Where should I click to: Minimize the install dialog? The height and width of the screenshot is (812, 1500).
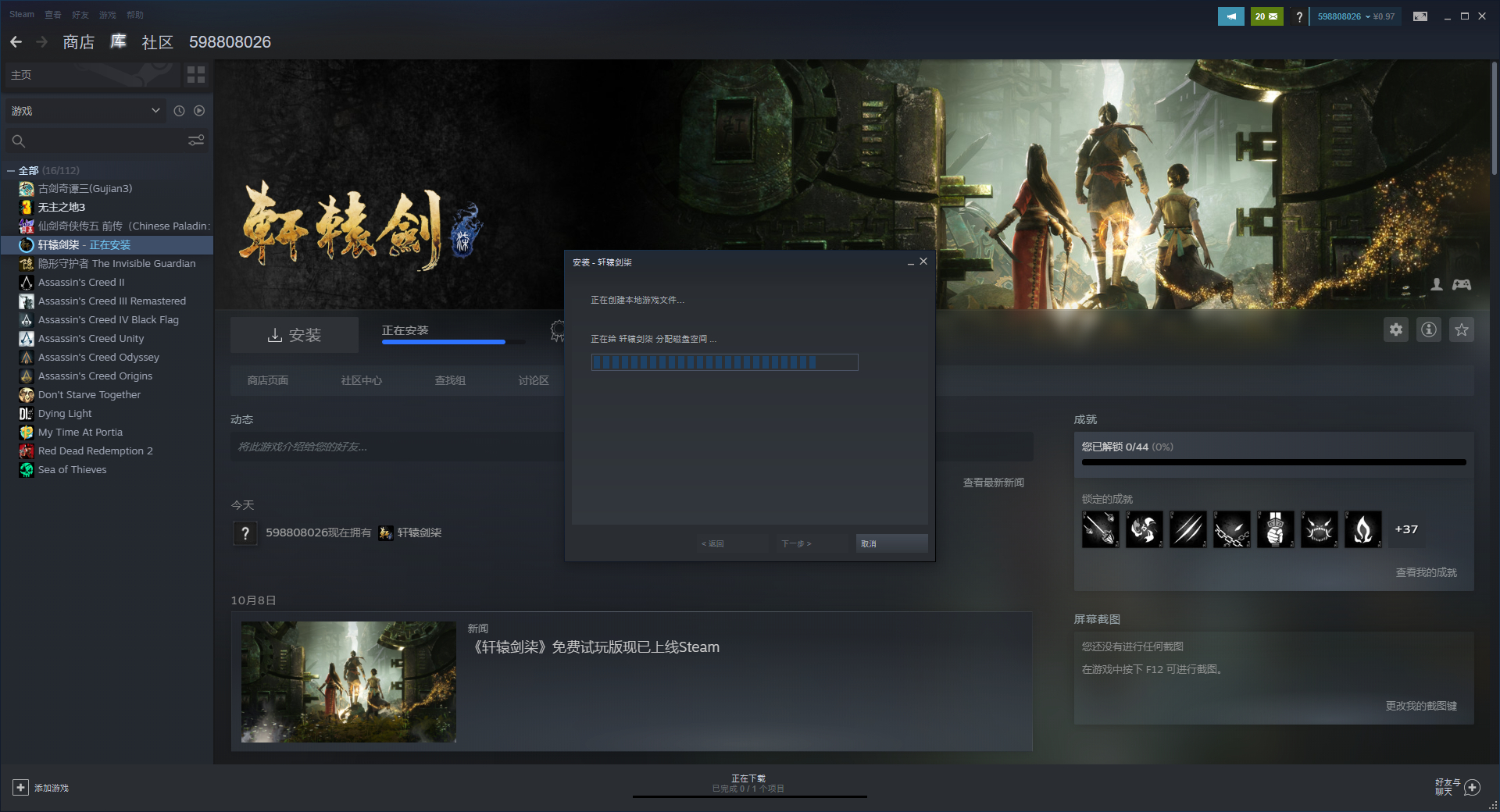pos(911,262)
